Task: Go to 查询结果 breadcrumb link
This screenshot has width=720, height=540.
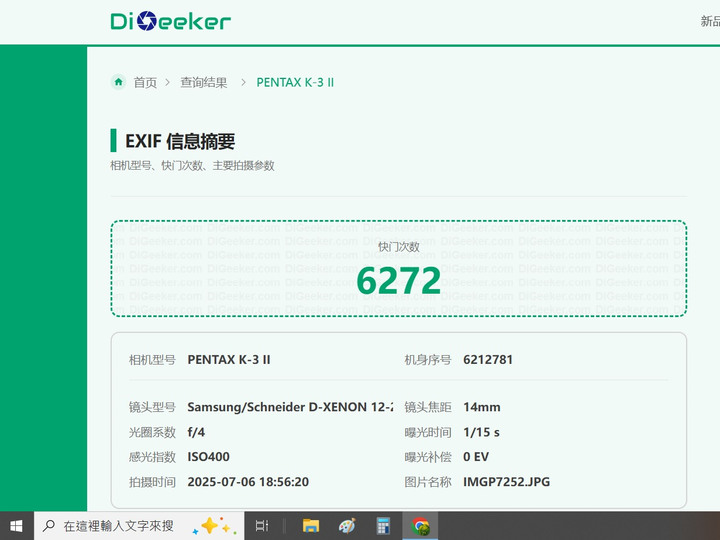Action: click(x=203, y=83)
